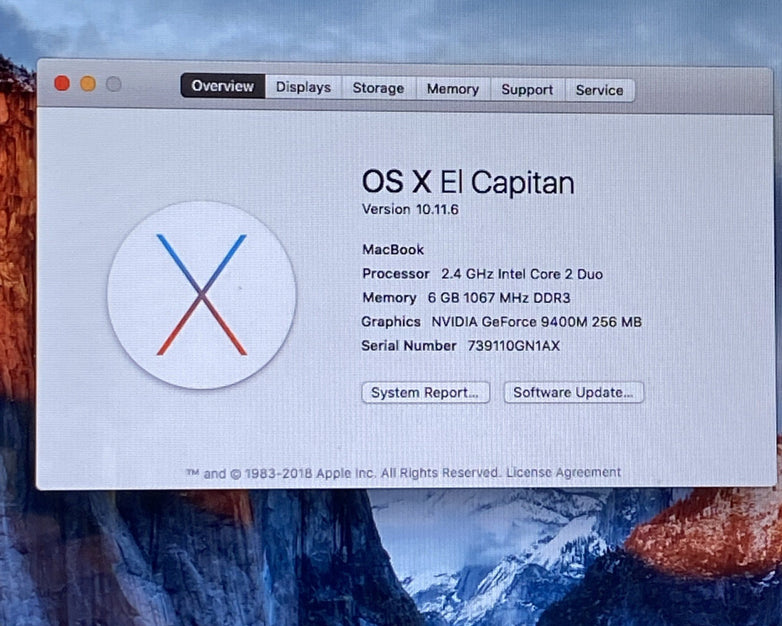
Task: Click the OS X El Capitan title
Action: click(468, 182)
